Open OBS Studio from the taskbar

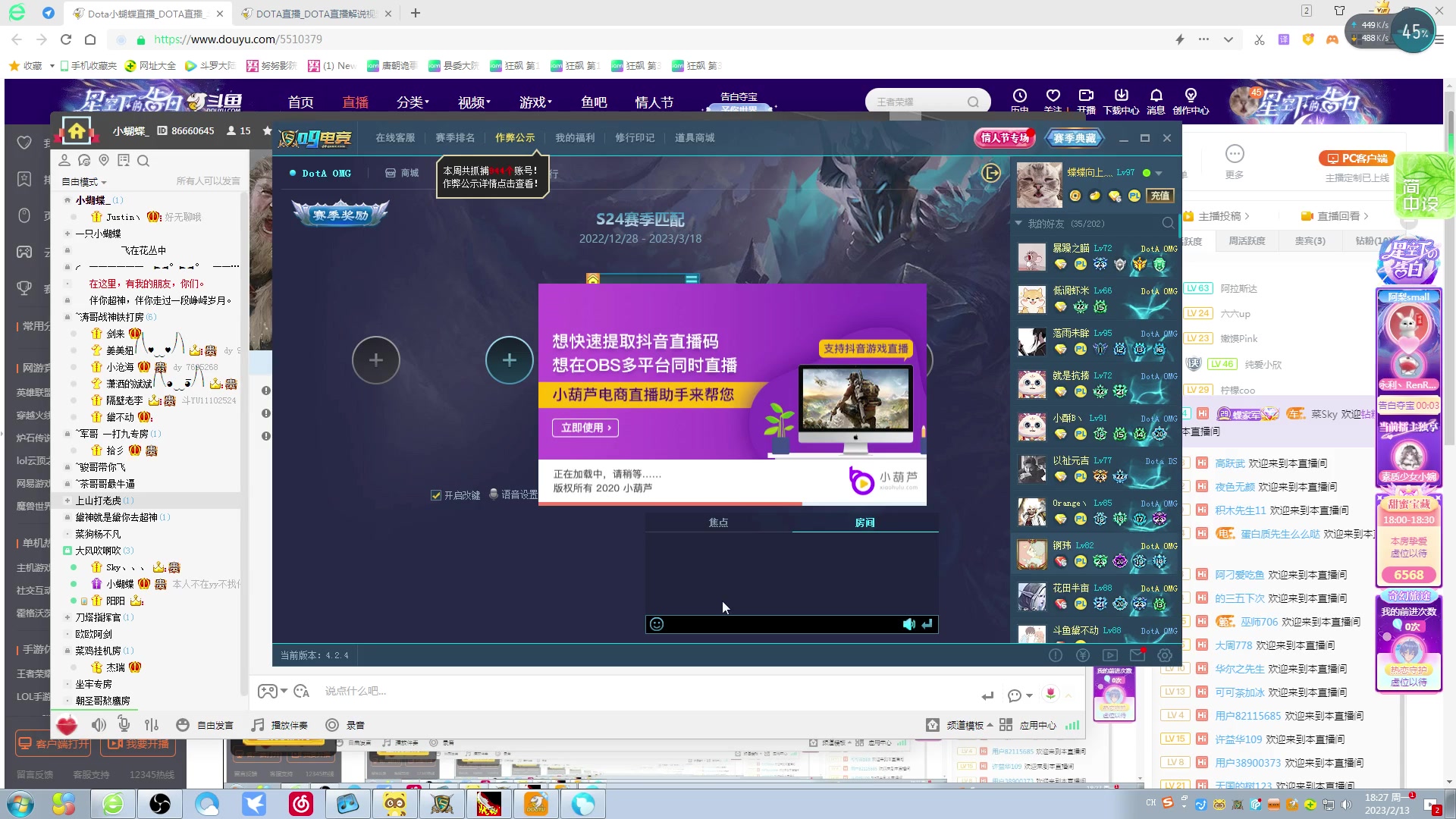(x=160, y=804)
